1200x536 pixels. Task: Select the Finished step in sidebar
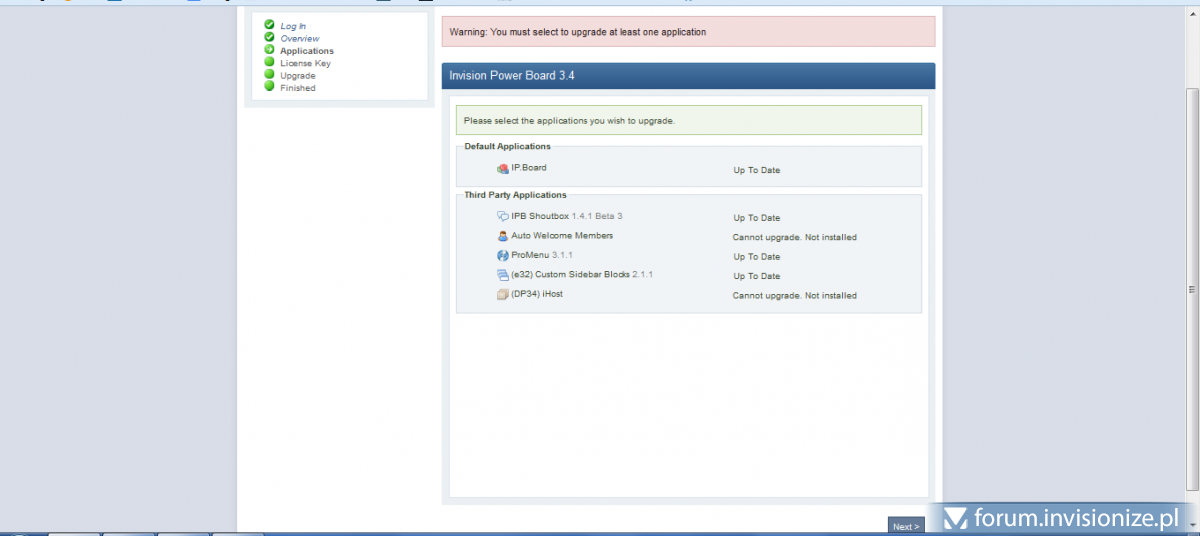[297, 88]
